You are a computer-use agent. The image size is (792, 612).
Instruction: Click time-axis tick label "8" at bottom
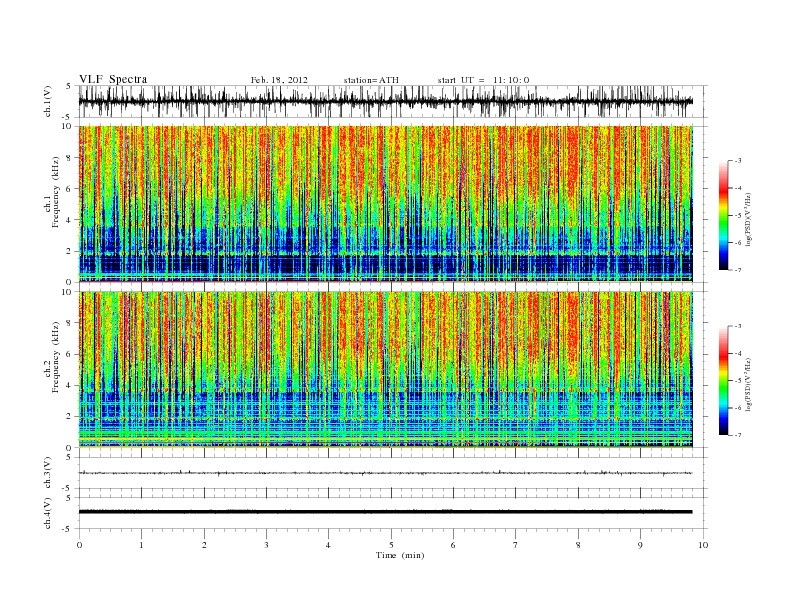point(578,545)
